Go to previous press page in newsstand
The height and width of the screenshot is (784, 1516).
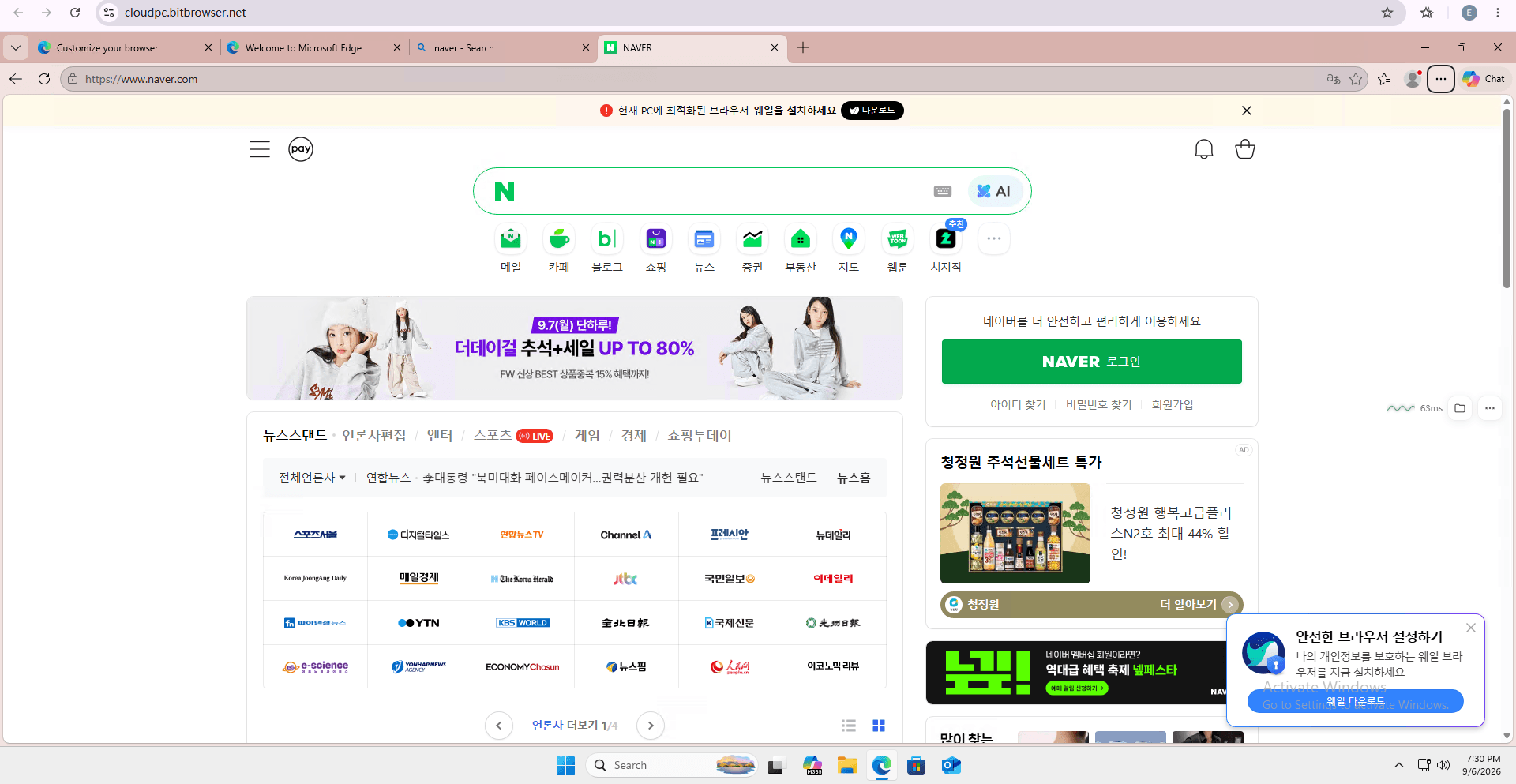point(499,726)
